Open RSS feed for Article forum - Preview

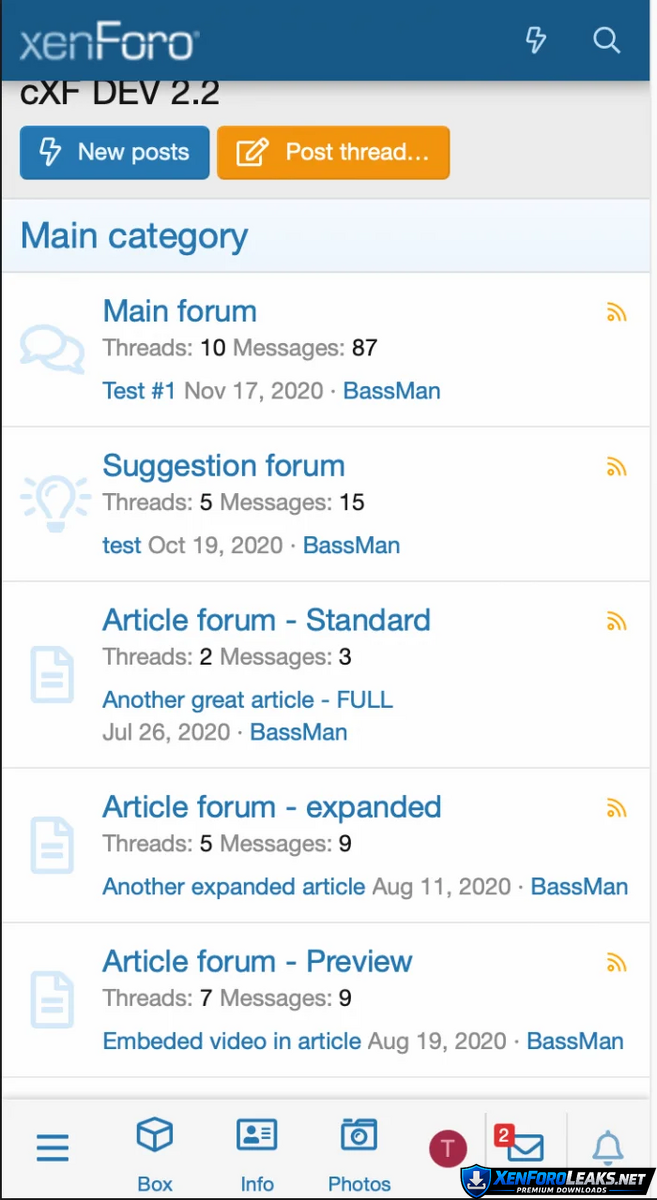coord(617,964)
